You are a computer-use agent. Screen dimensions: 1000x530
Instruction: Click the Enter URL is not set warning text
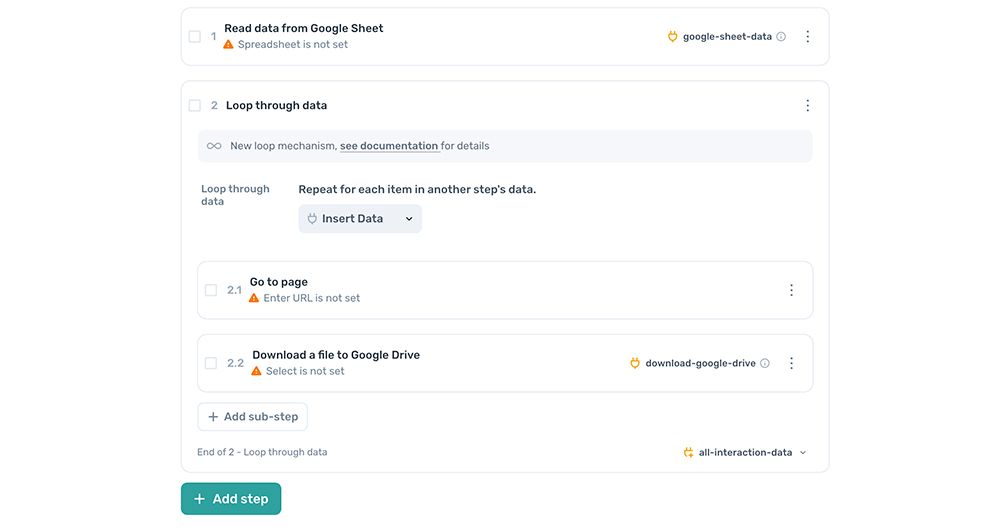(311, 298)
